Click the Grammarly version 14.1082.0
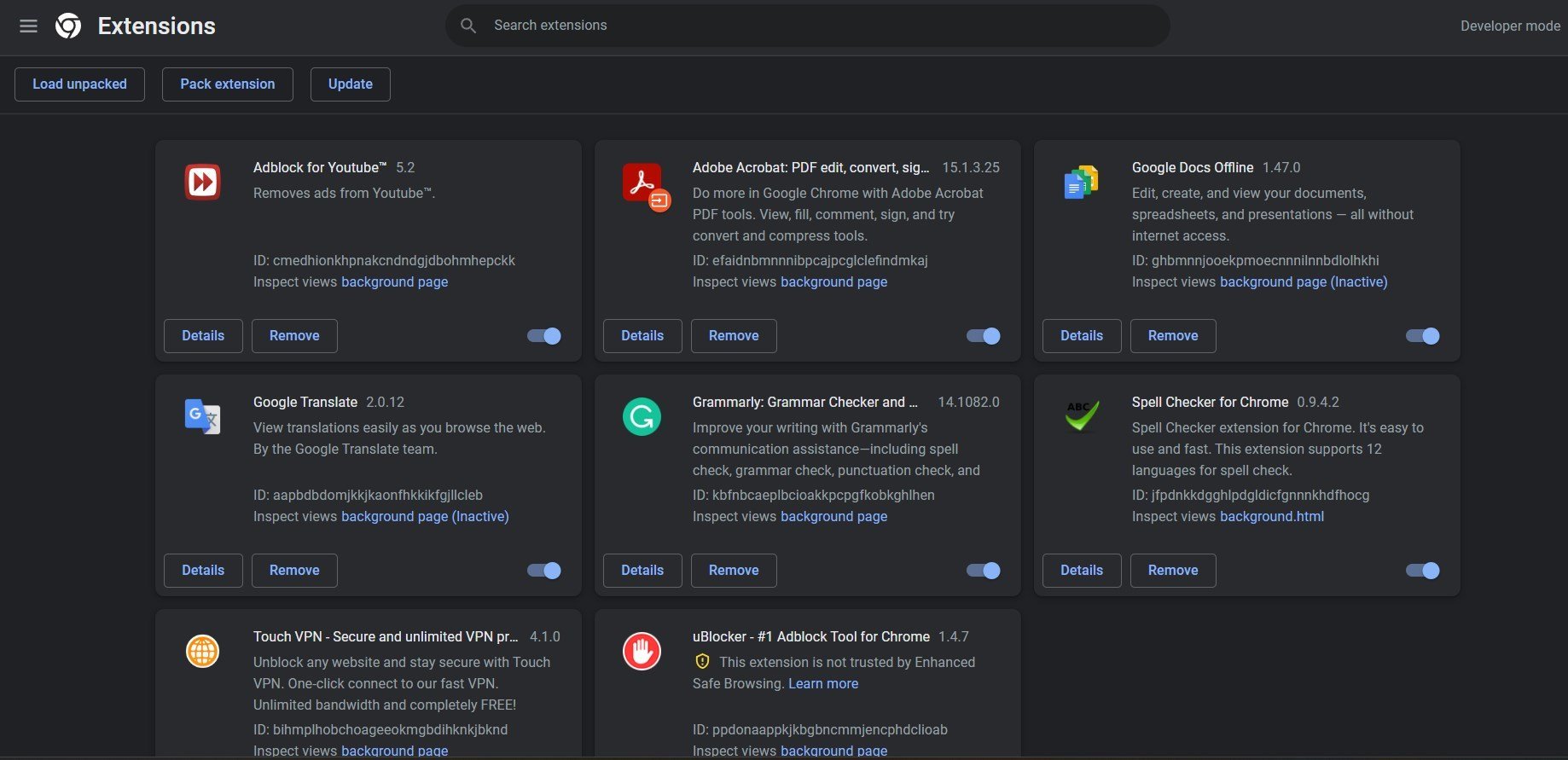Screen dimensions: 1568x760 tap(968, 403)
